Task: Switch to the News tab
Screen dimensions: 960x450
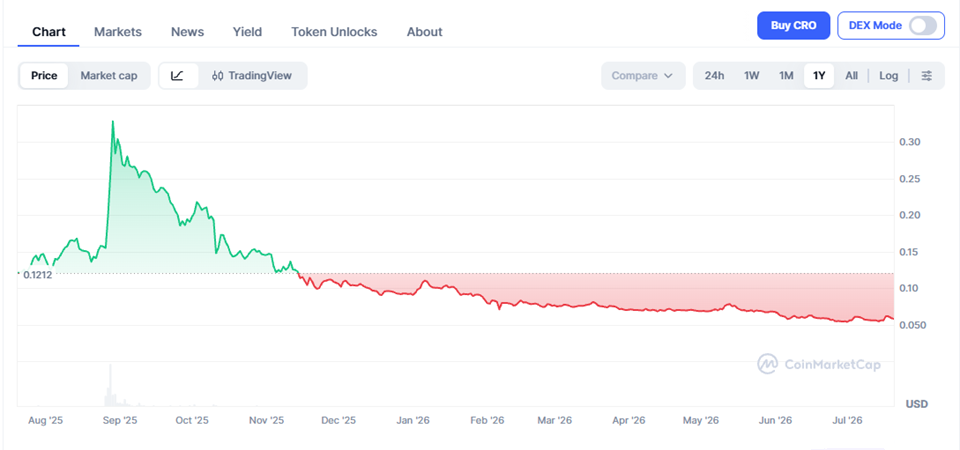Action: pyautogui.click(x=187, y=32)
